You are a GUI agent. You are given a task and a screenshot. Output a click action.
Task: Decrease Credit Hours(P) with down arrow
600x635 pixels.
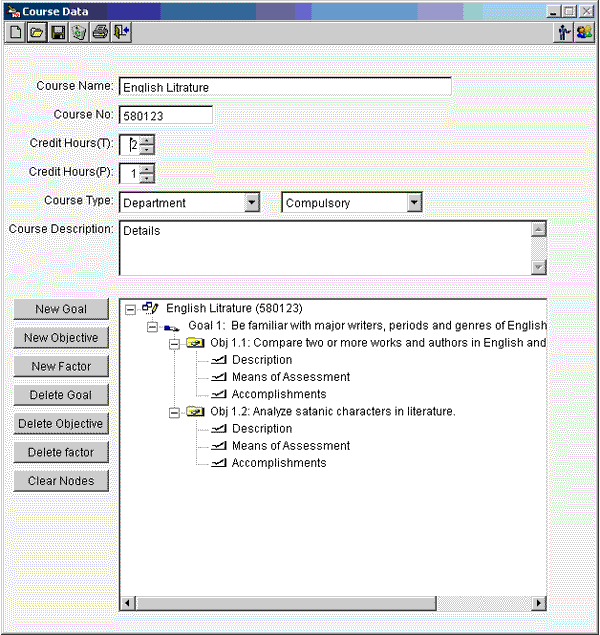coord(147,178)
